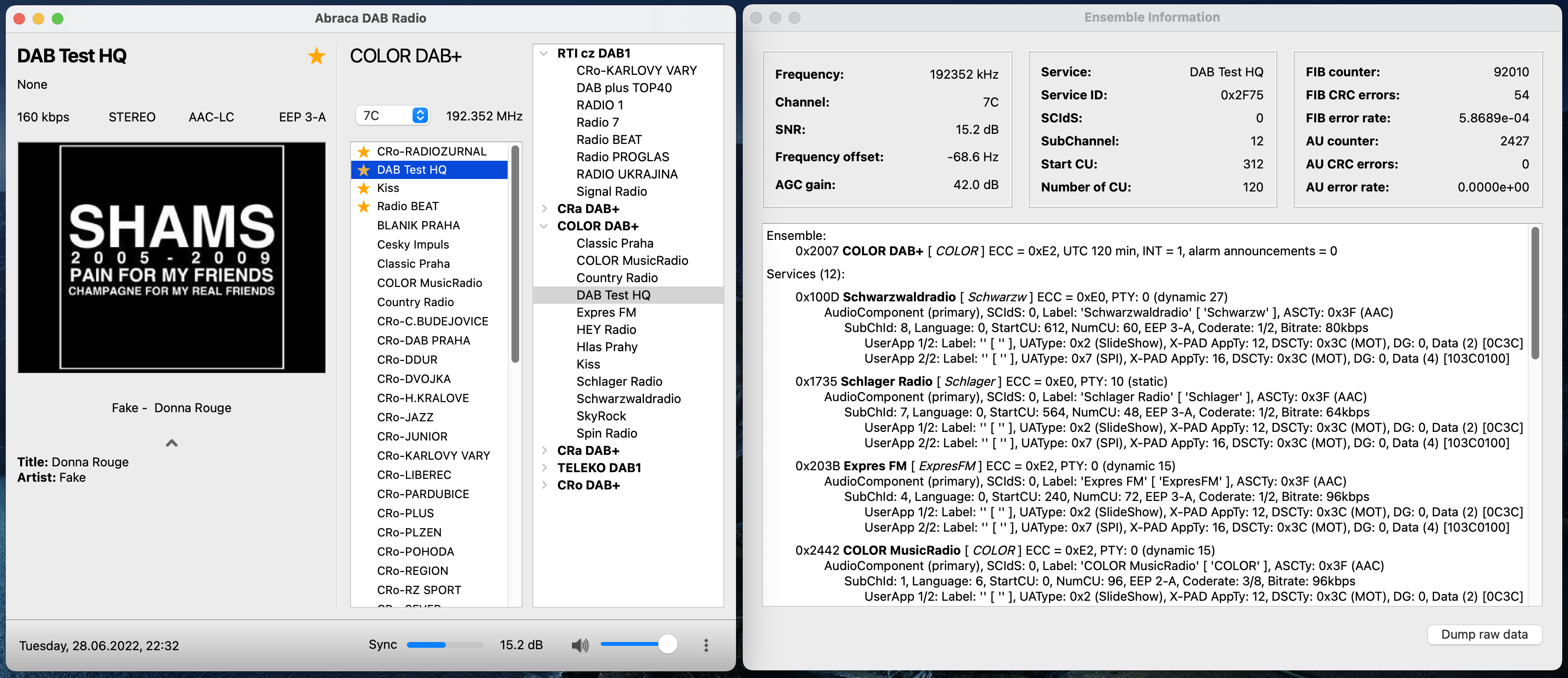Select CRo-POHODA in service list

point(430,551)
